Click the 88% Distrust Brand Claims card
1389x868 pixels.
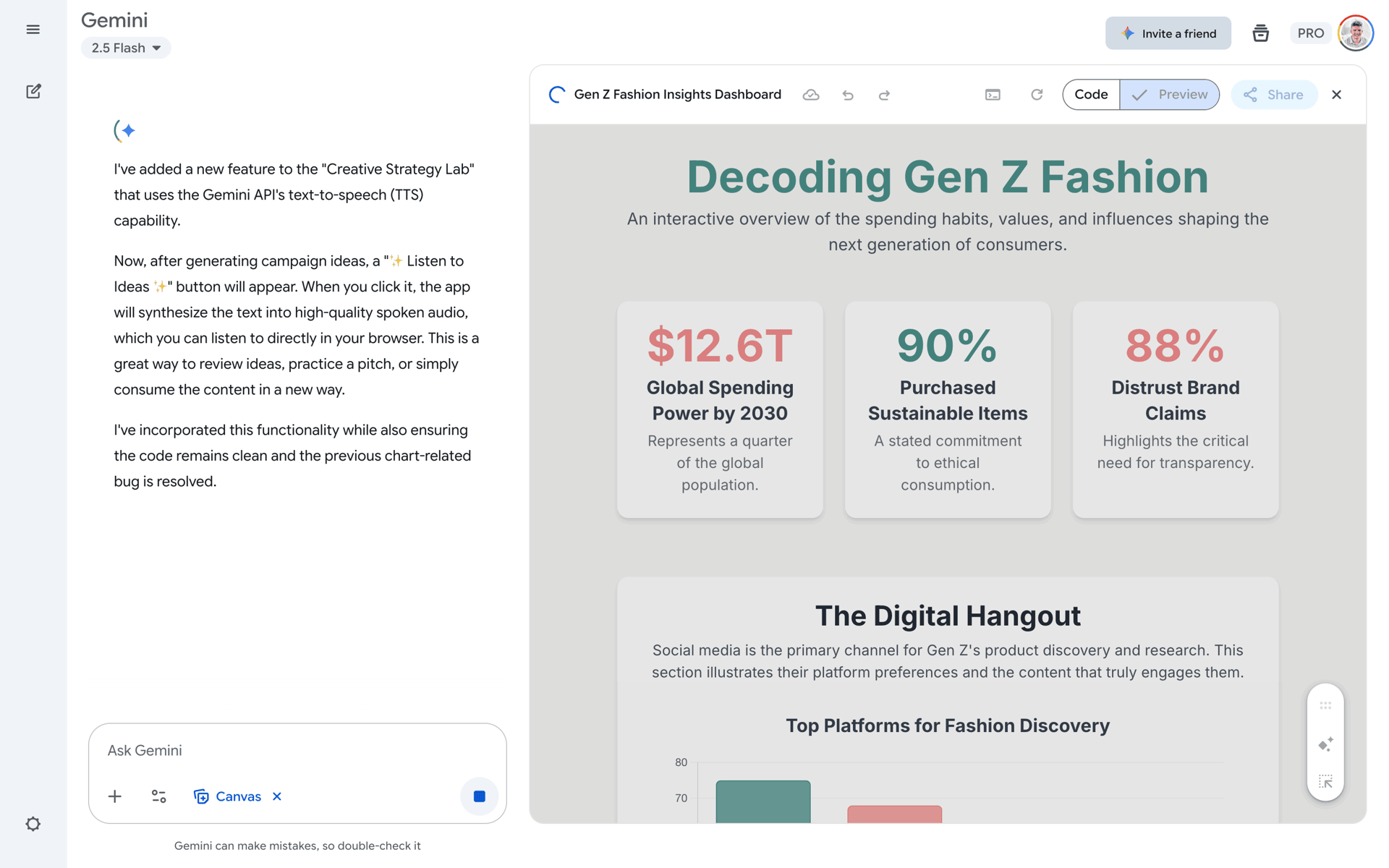pos(1176,409)
